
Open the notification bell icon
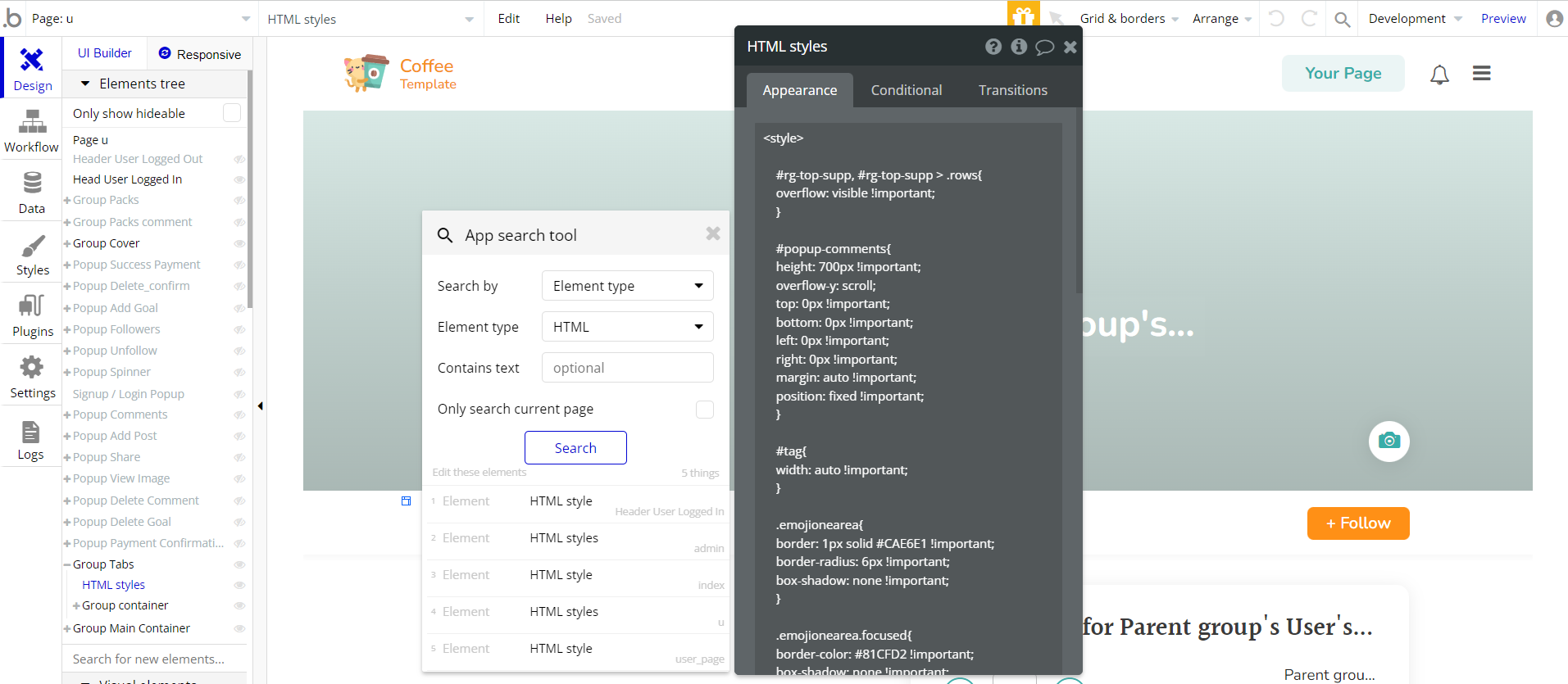tap(1439, 75)
